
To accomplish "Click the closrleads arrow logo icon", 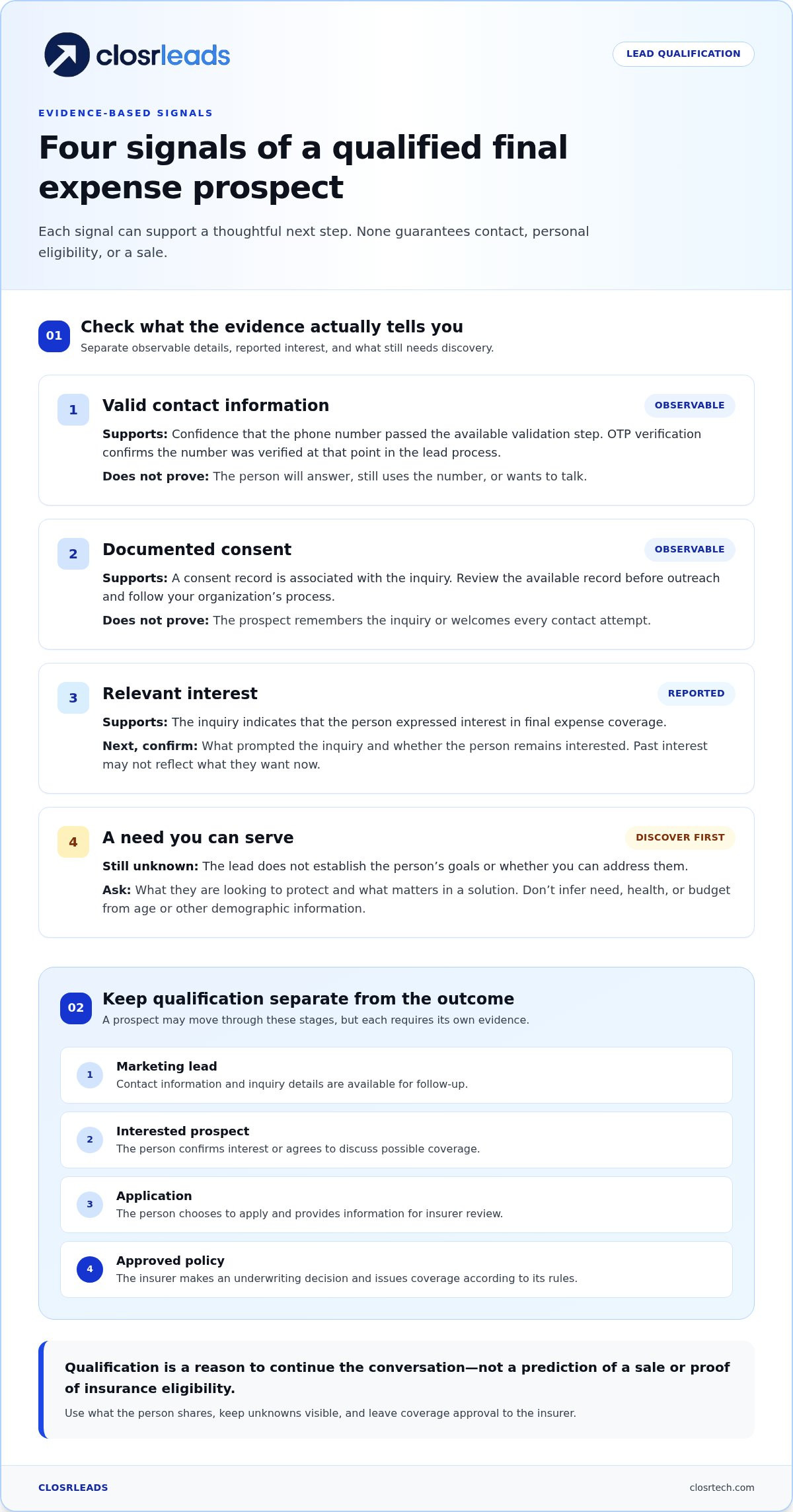I will pyautogui.click(x=67, y=55).
